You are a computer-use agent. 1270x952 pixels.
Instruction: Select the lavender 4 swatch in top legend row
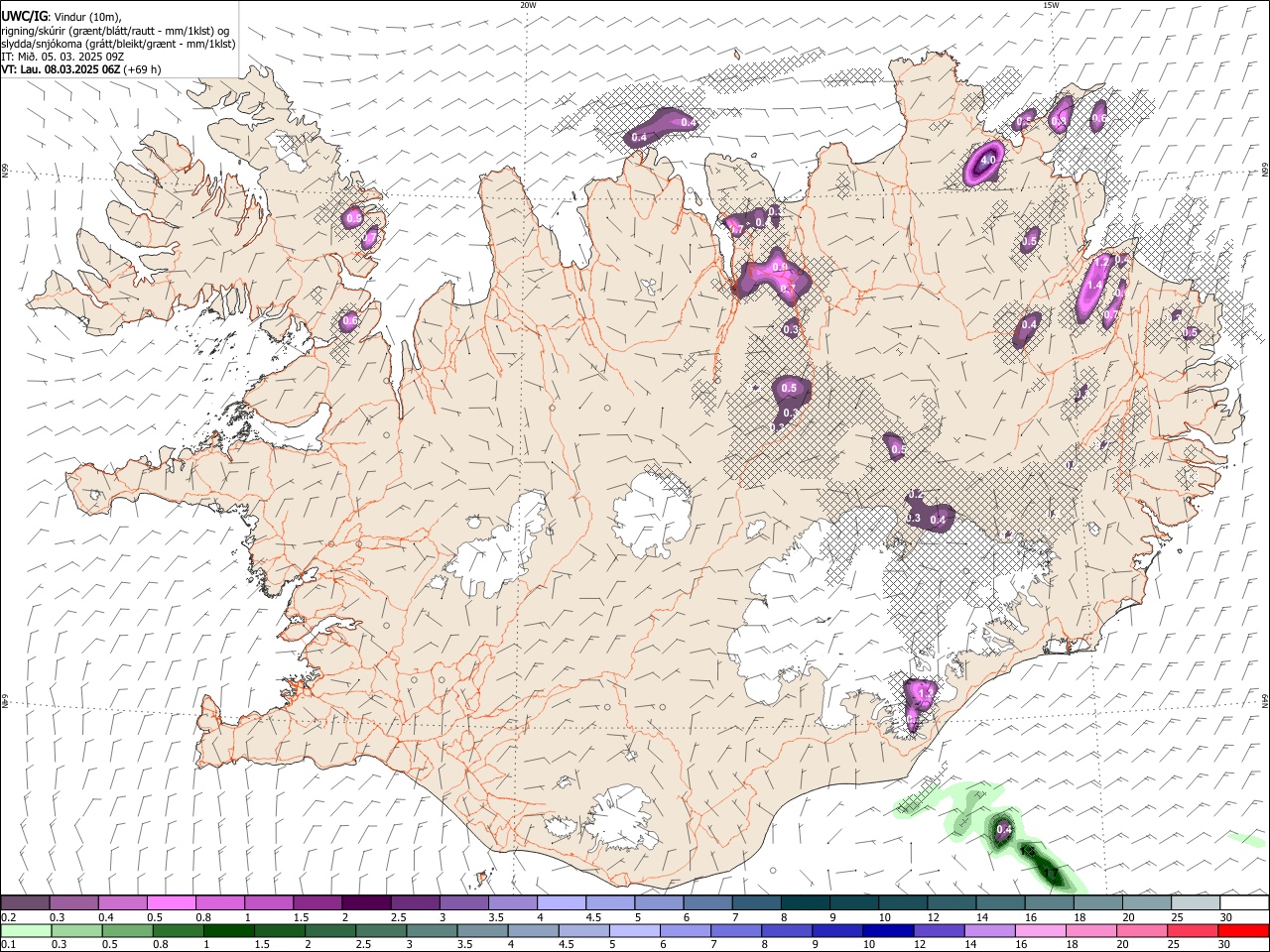(561, 903)
